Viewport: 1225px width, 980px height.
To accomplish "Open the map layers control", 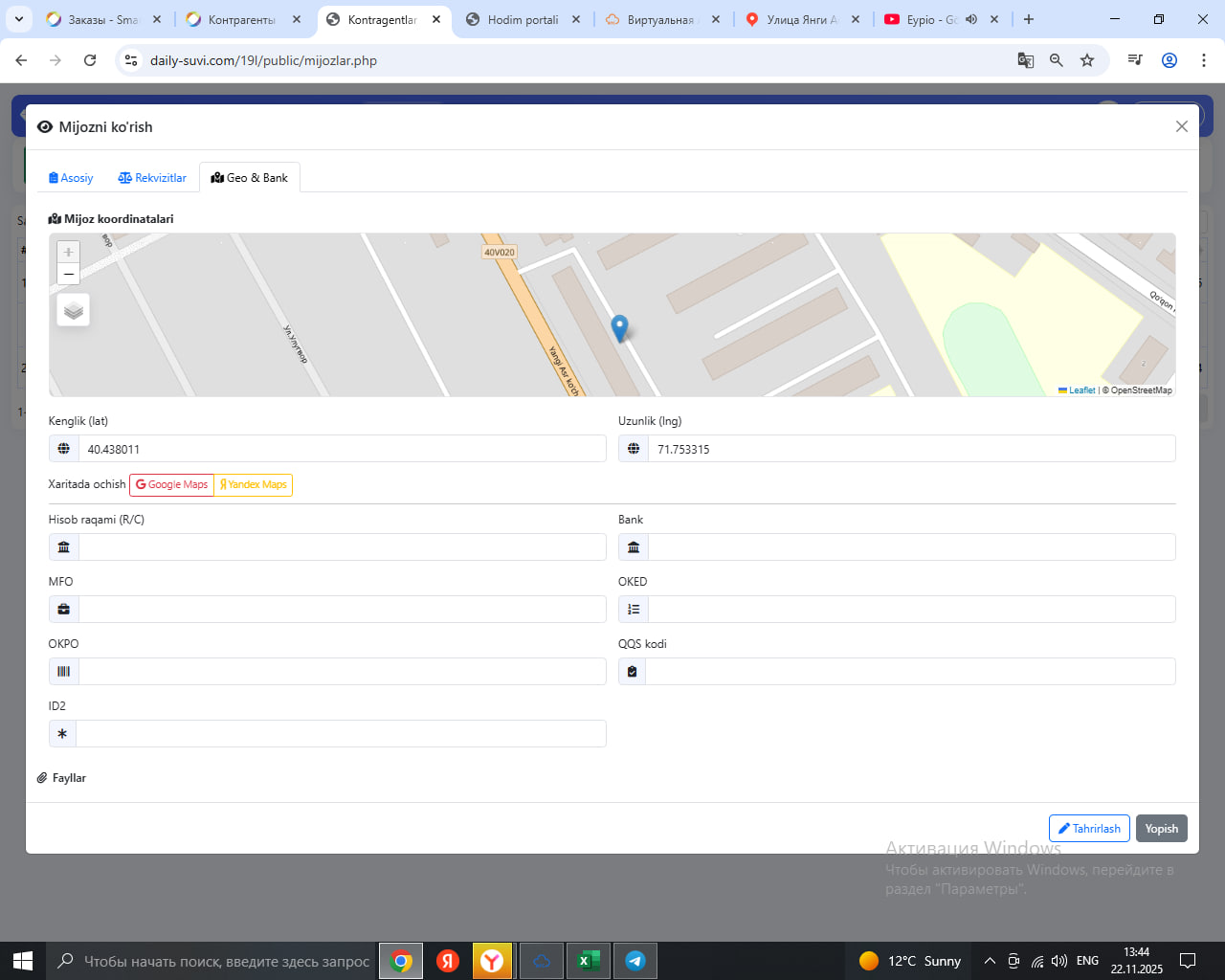I will 74,310.
